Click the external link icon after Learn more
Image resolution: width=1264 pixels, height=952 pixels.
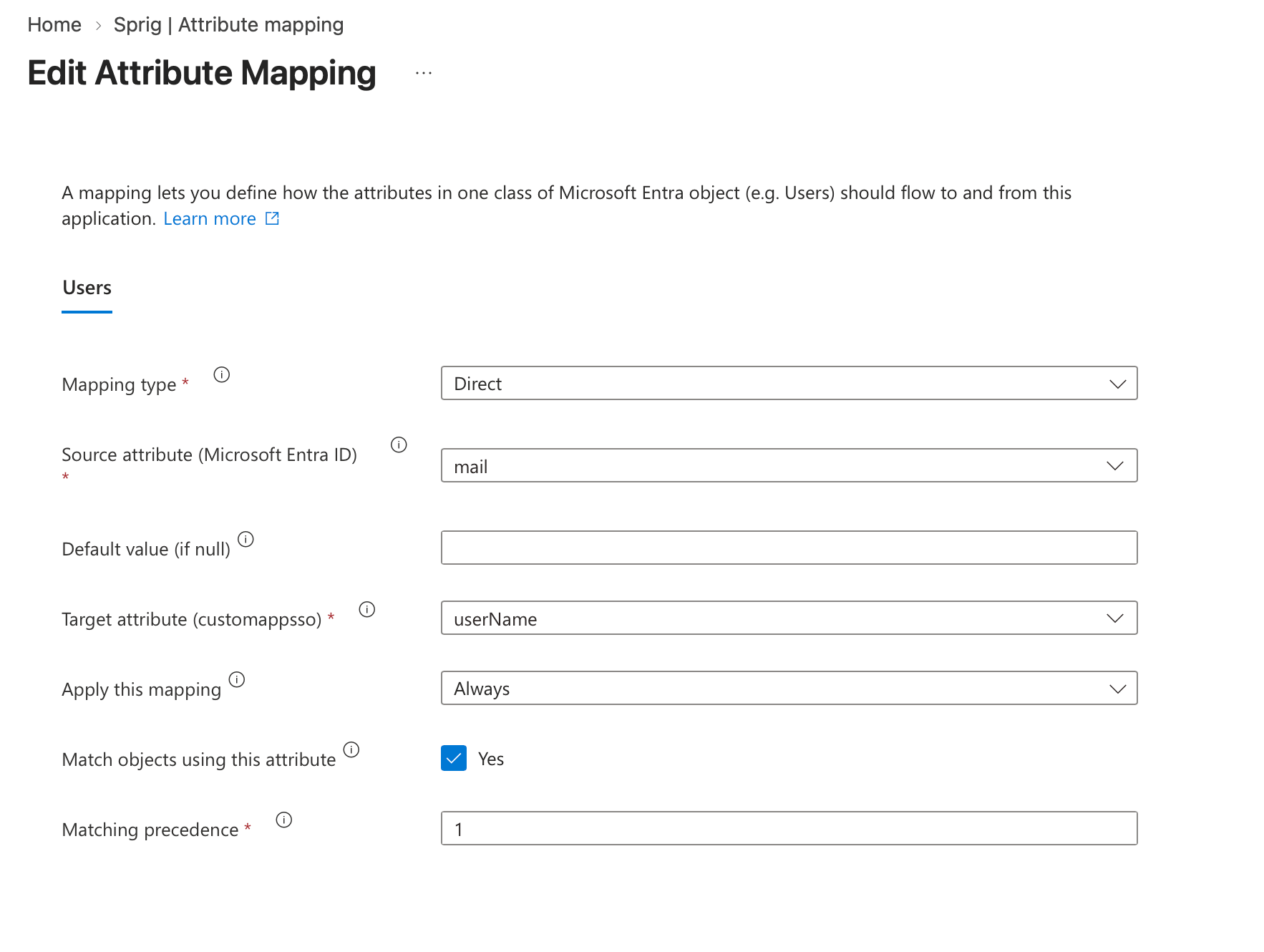[272, 218]
